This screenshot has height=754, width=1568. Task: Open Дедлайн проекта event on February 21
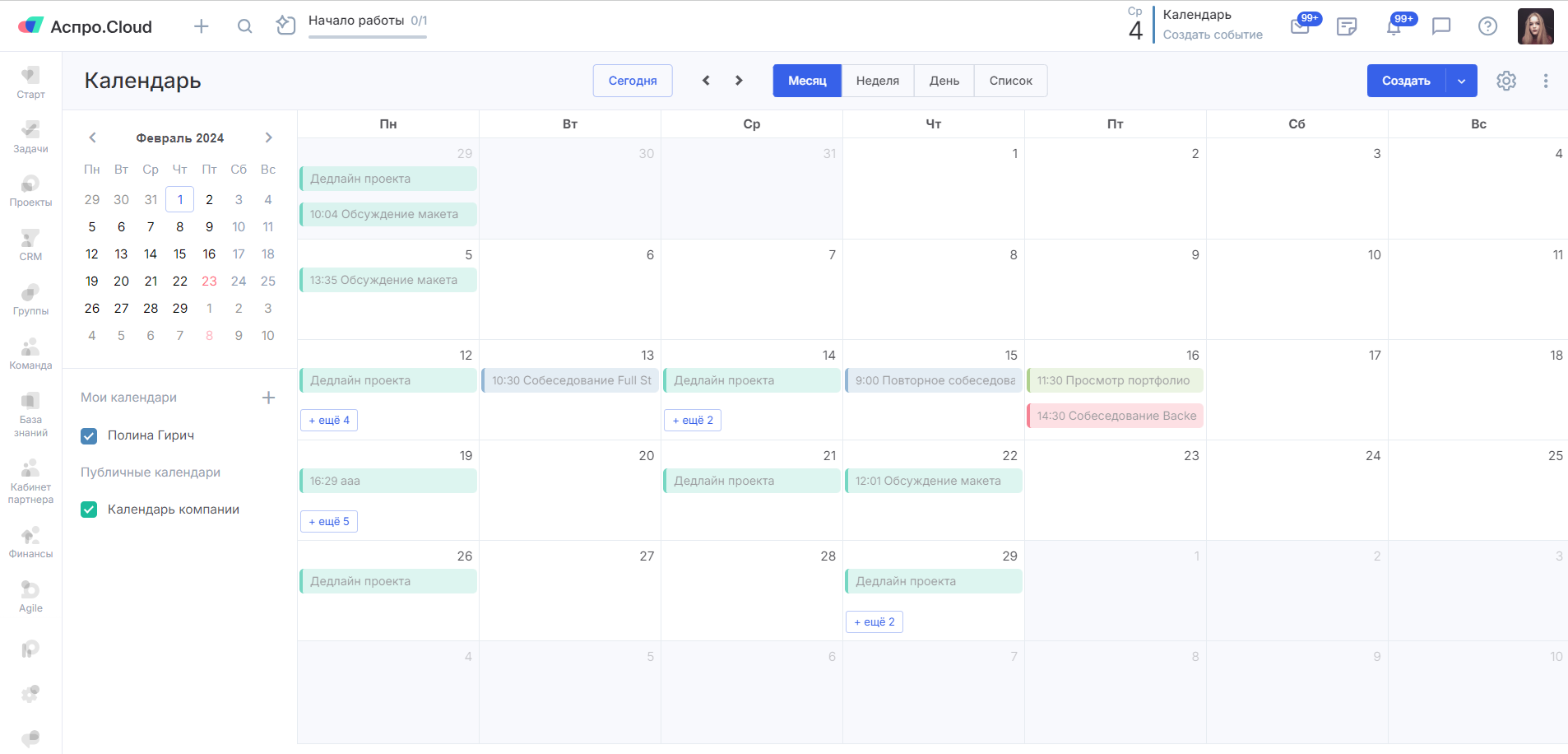click(x=752, y=481)
